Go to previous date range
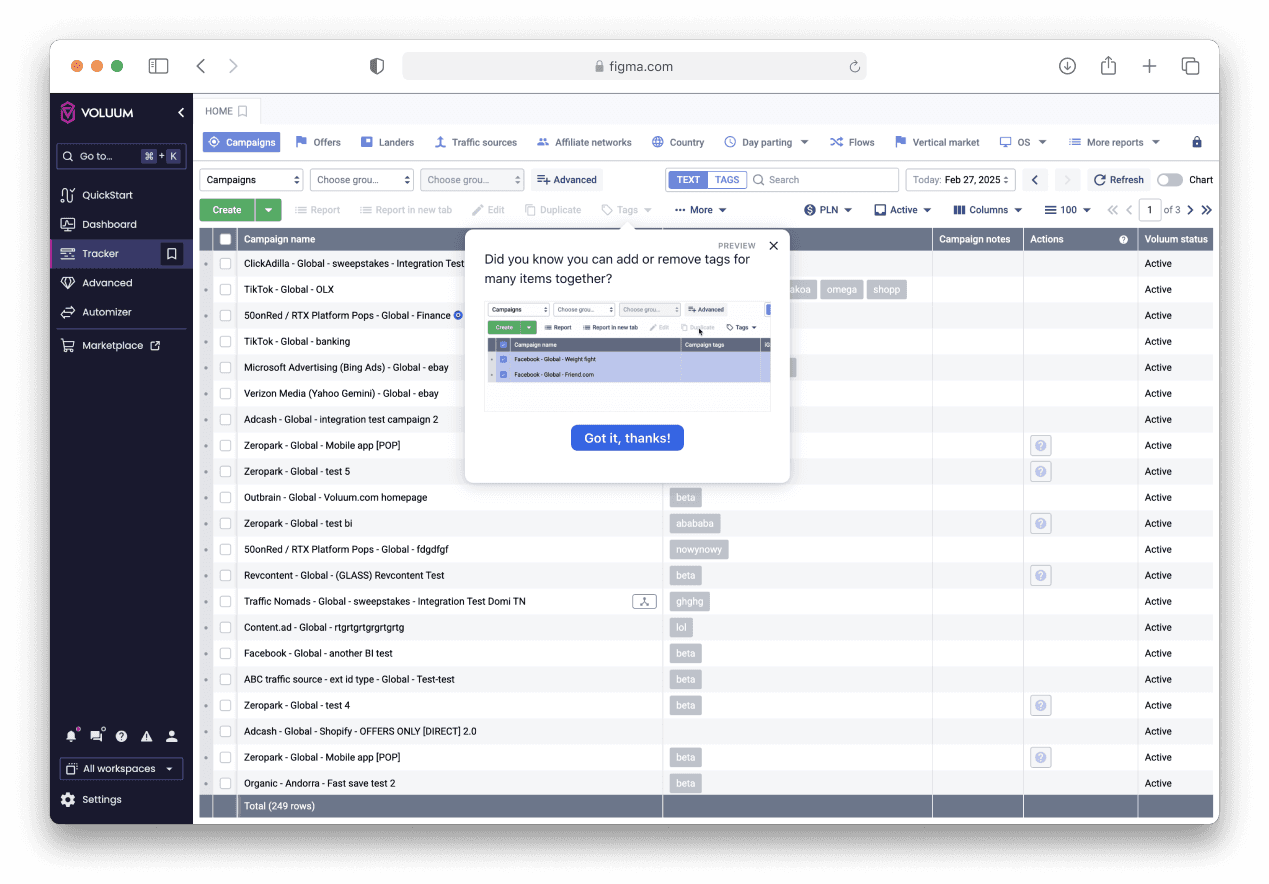This screenshot has width=1269, height=884. click(1035, 180)
